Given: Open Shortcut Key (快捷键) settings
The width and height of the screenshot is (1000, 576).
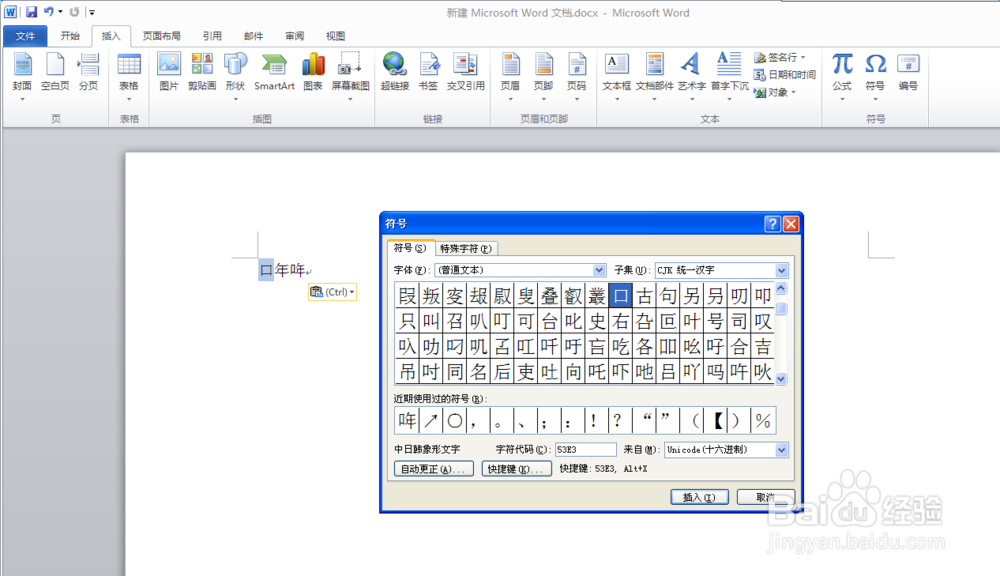Looking at the screenshot, I should pyautogui.click(x=517, y=469).
